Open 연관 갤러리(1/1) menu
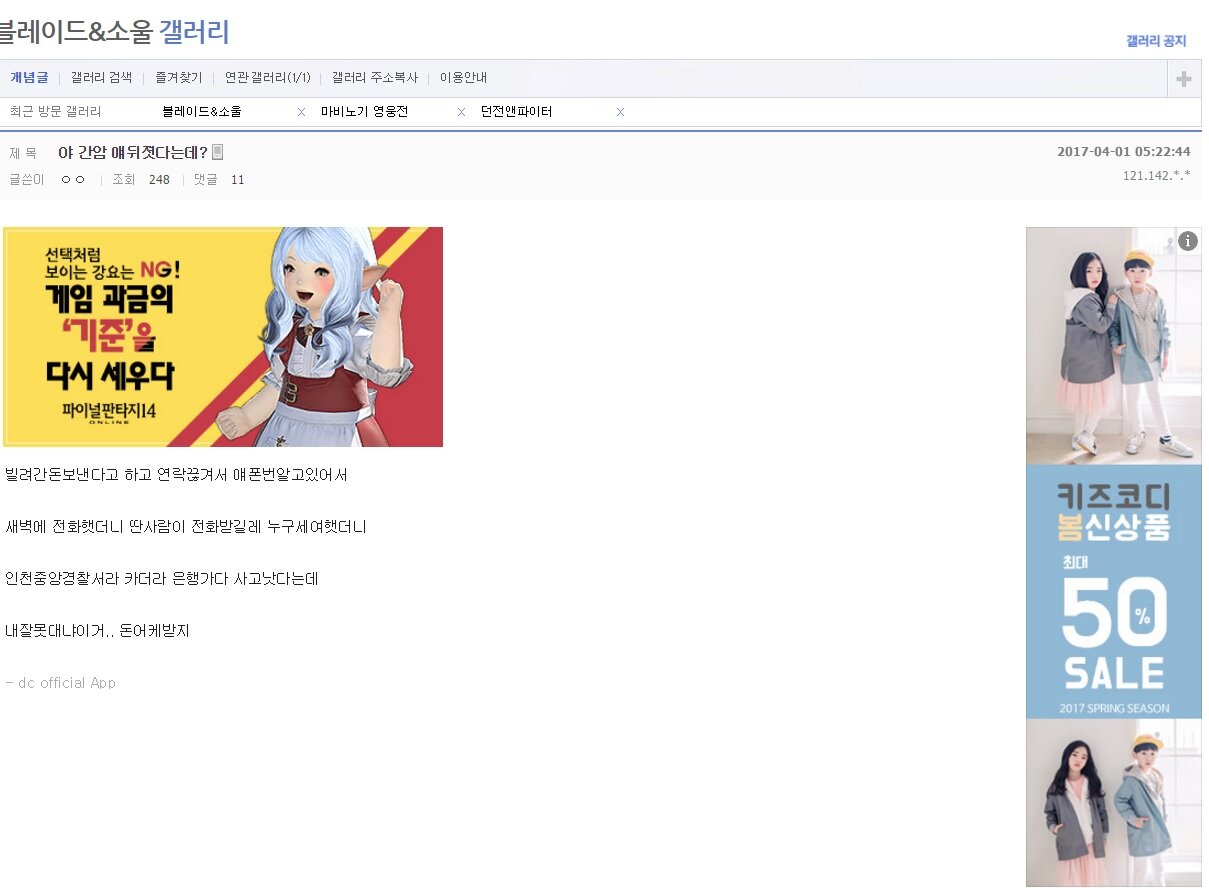1209x888 pixels. [267, 78]
